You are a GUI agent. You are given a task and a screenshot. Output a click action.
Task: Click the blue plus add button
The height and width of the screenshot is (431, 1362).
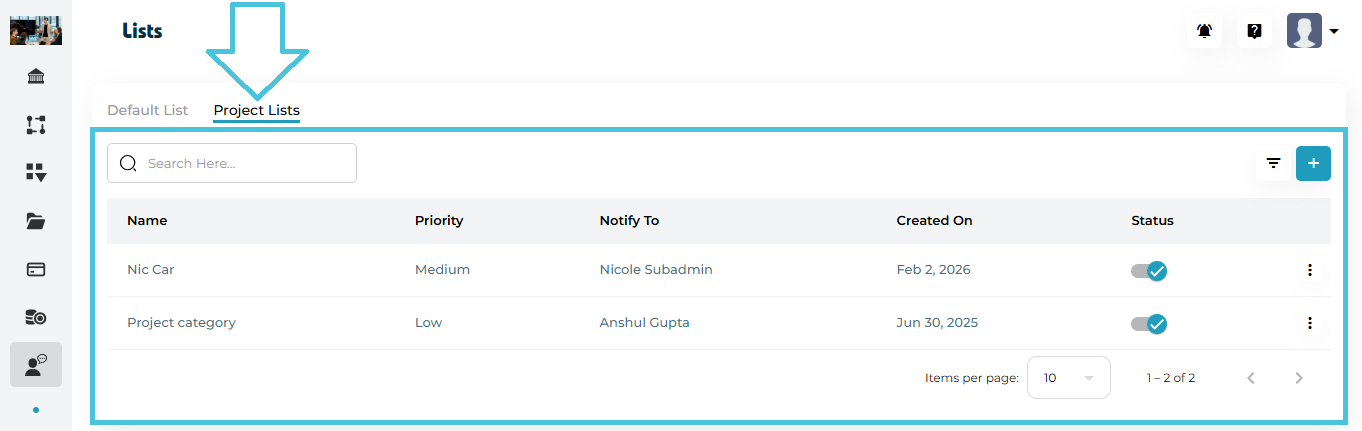point(1313,163)
